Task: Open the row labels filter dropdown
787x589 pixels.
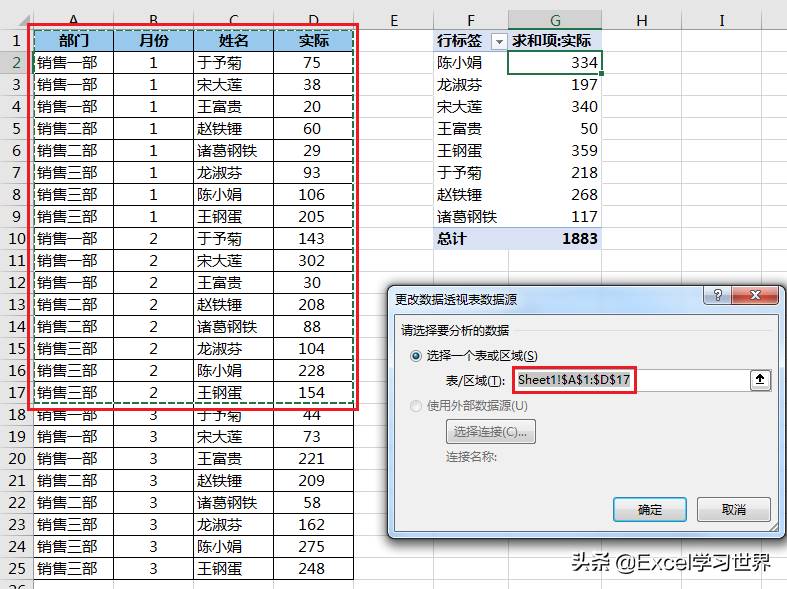Action: (x=499, y=42)
